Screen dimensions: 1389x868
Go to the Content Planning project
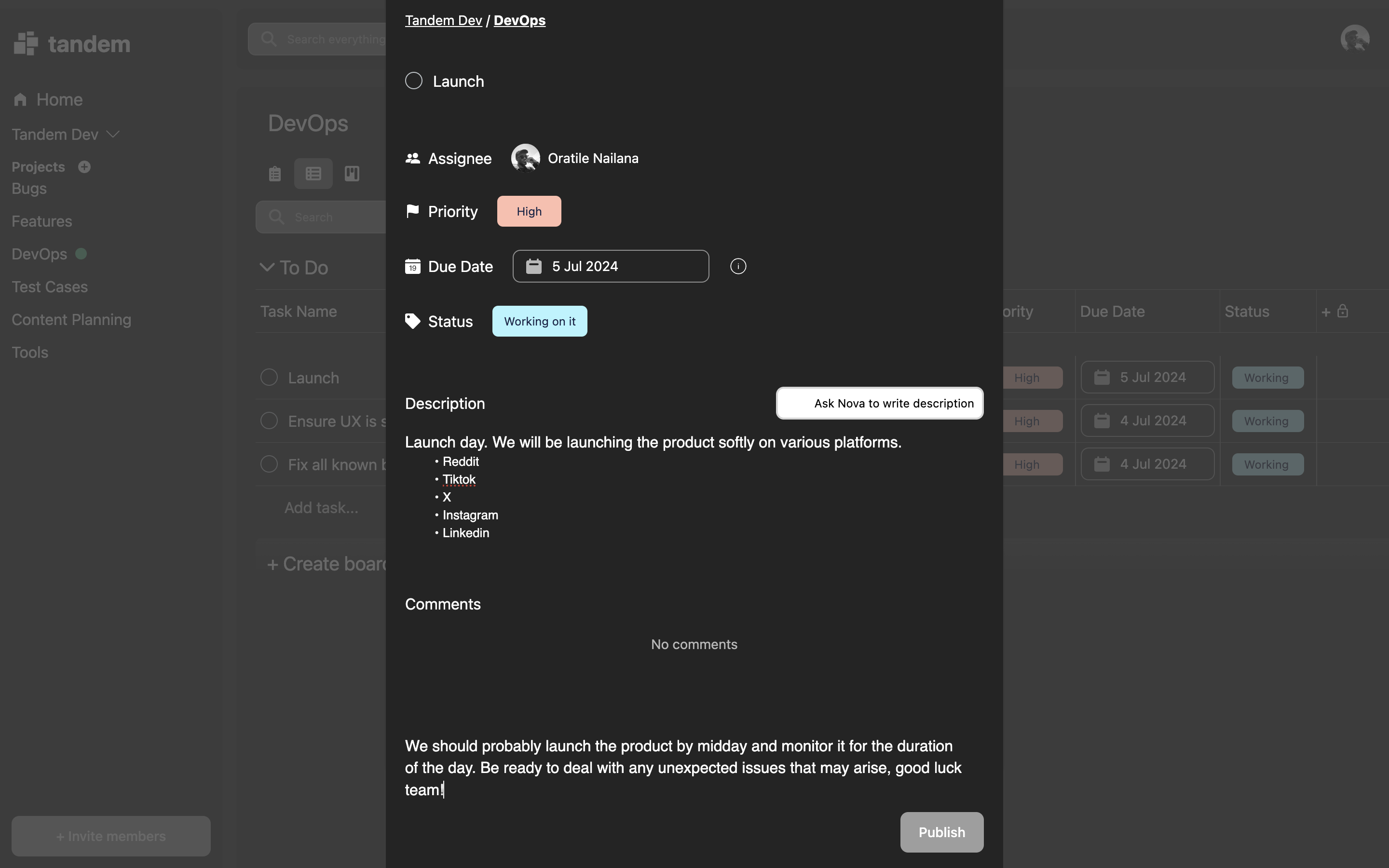pyautogui.click(x=71, y=320)
